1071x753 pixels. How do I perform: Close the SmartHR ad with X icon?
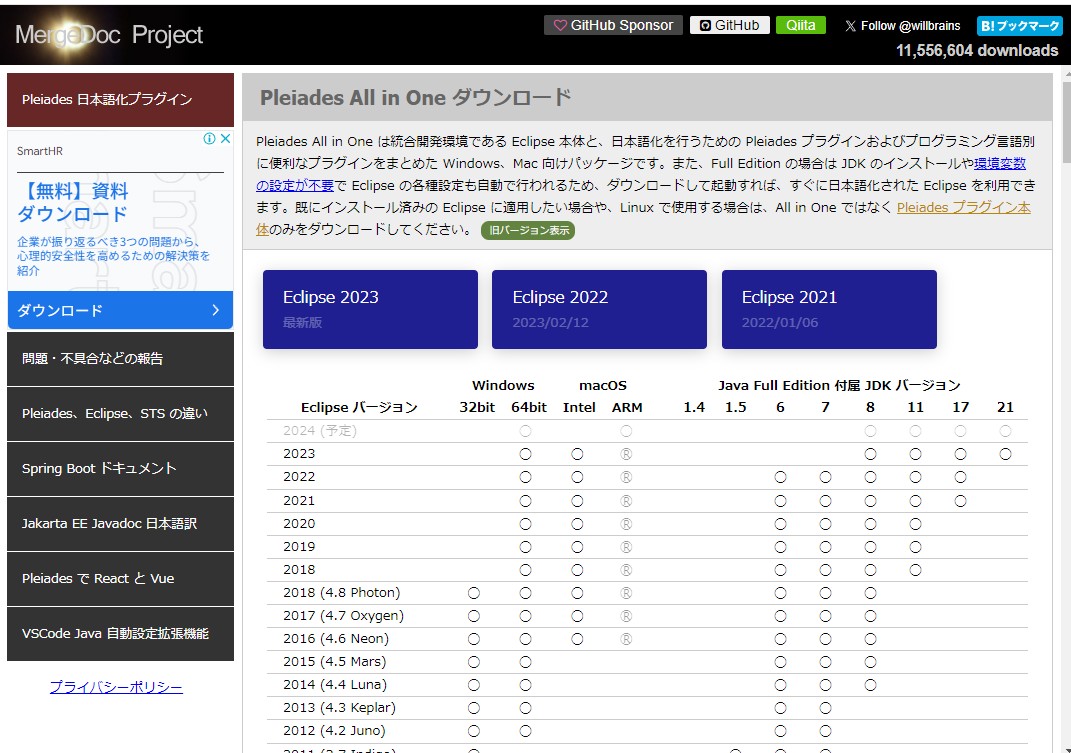pos(226,139)
